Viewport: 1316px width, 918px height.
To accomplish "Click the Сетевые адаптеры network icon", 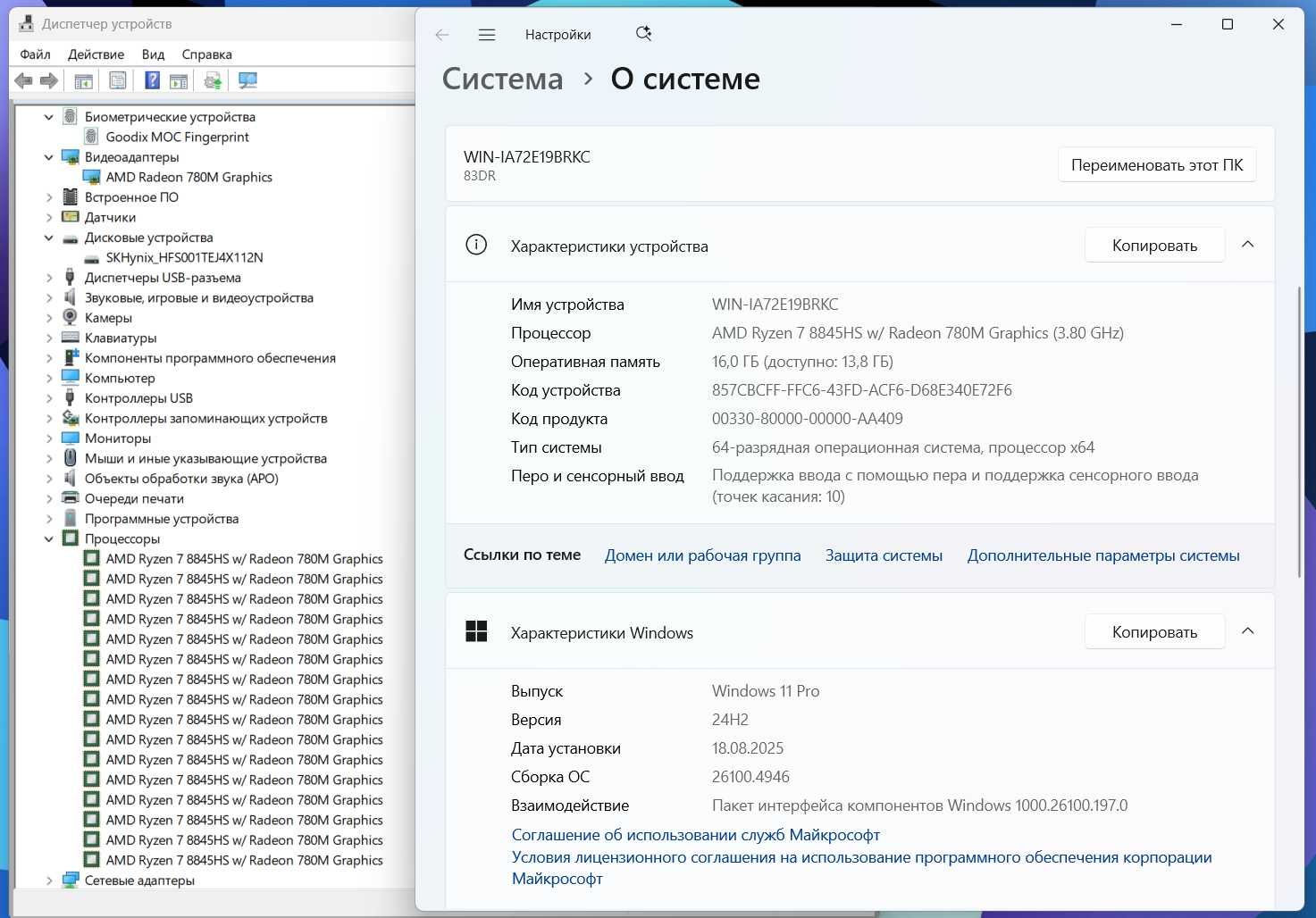I will click(x=70, y=880).
